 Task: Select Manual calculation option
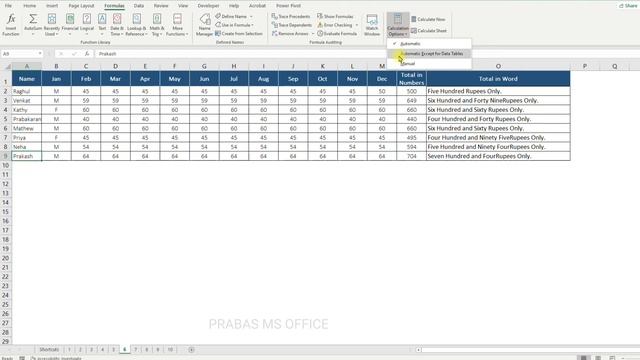pos(429,64)
